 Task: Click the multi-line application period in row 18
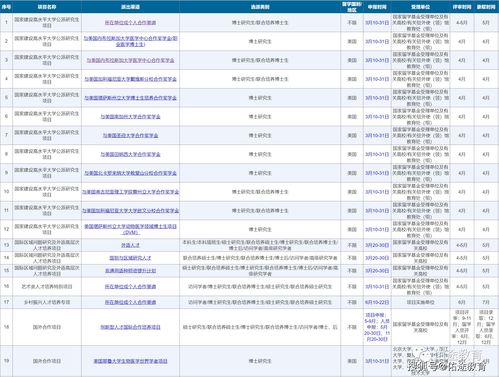377,327
